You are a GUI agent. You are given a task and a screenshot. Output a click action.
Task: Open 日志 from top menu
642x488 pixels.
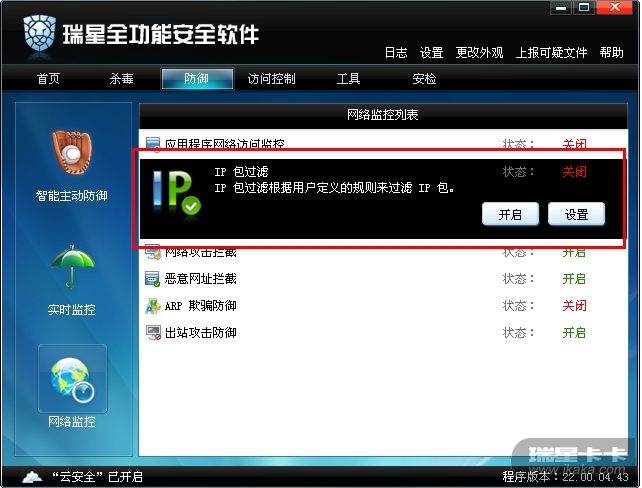point(396,53)
